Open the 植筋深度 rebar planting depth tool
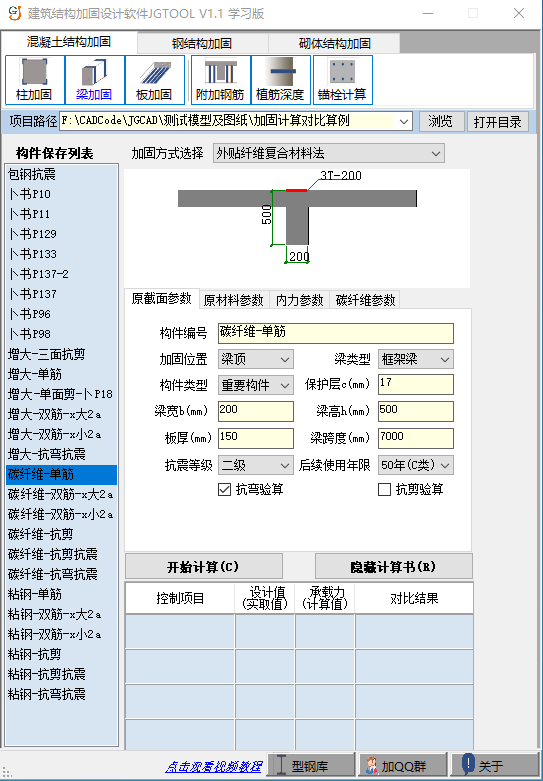Image resolution: width=543 pixels, height=781 pixels. [x=280, y=80]
